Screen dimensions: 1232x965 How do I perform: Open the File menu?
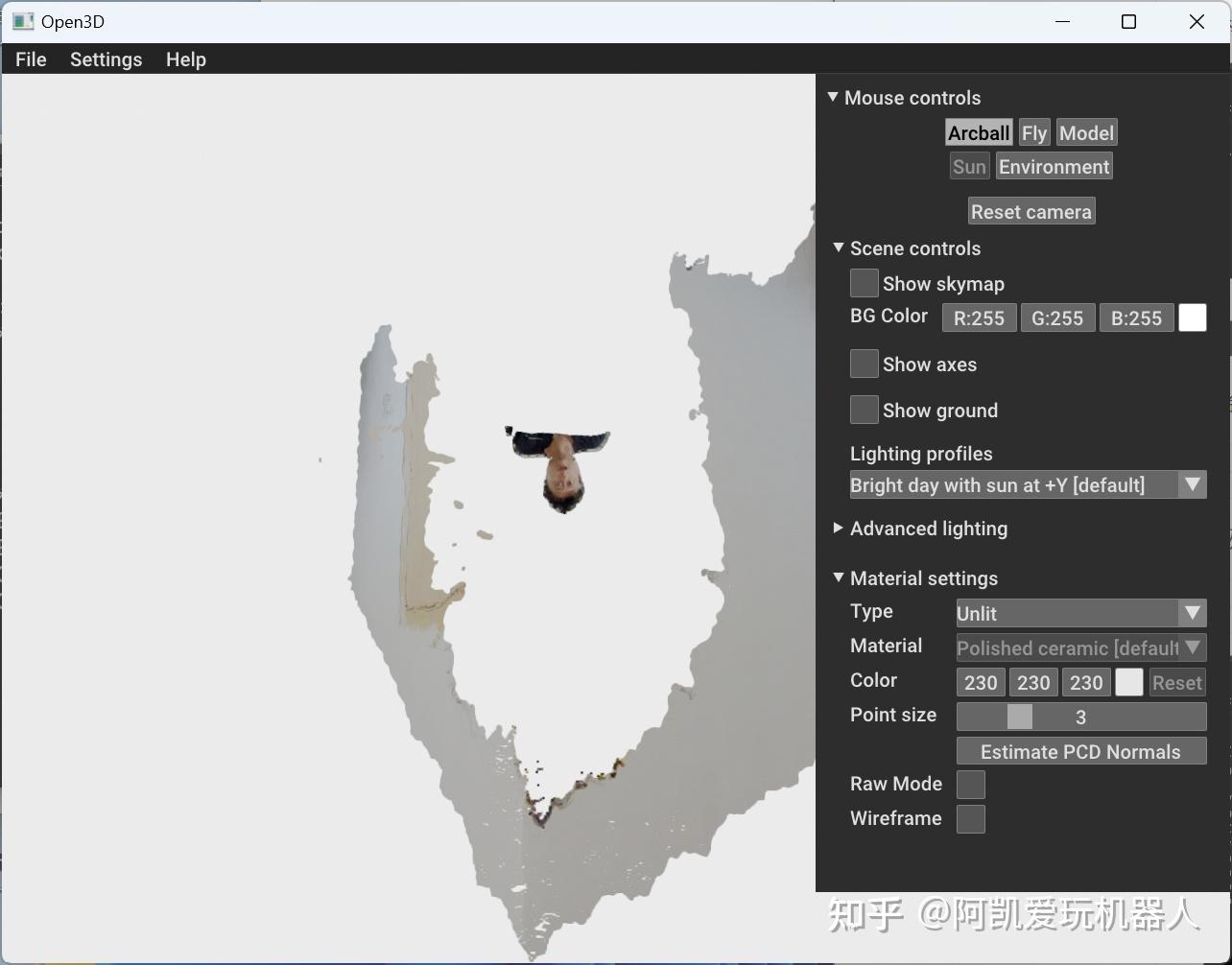(x=30, y=59)
